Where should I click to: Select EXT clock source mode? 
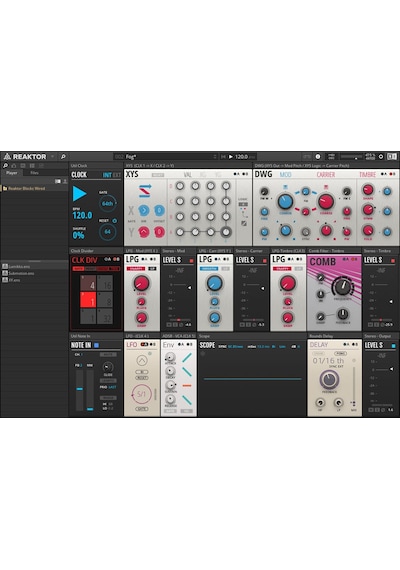[x=117, y=175]
